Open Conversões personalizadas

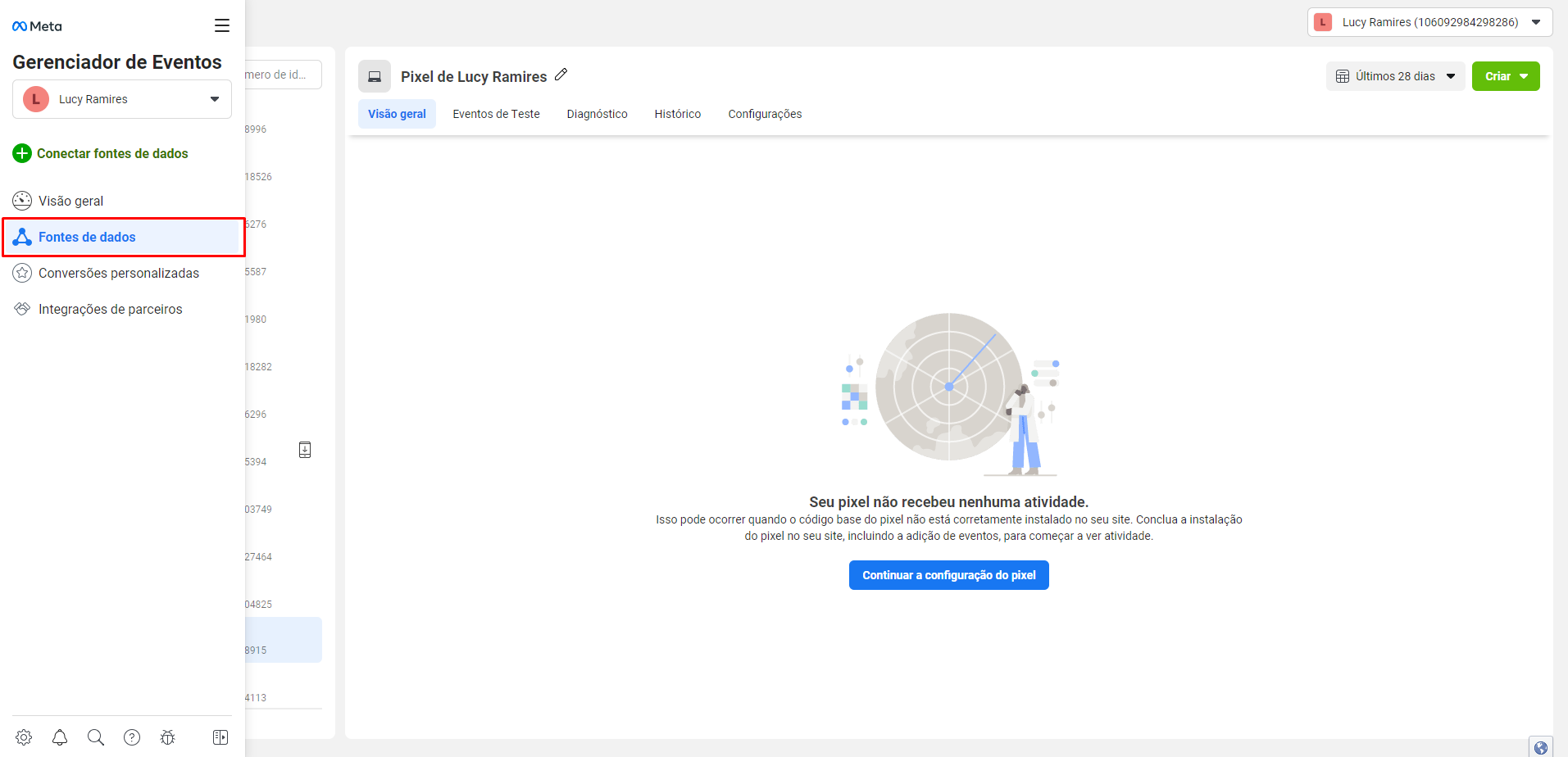(x=120, y=273)
